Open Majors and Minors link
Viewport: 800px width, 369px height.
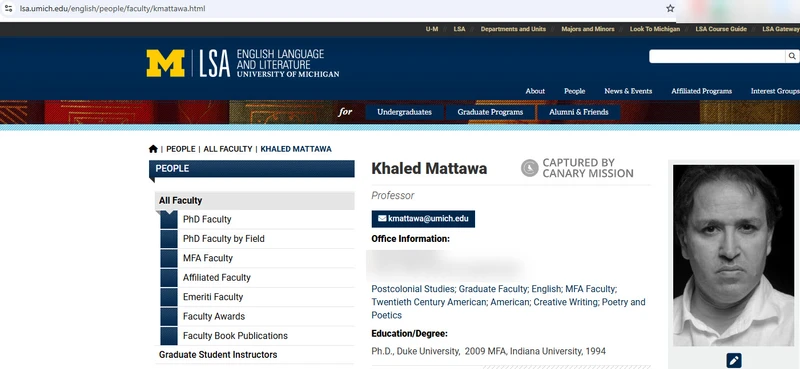pos(588,29)
